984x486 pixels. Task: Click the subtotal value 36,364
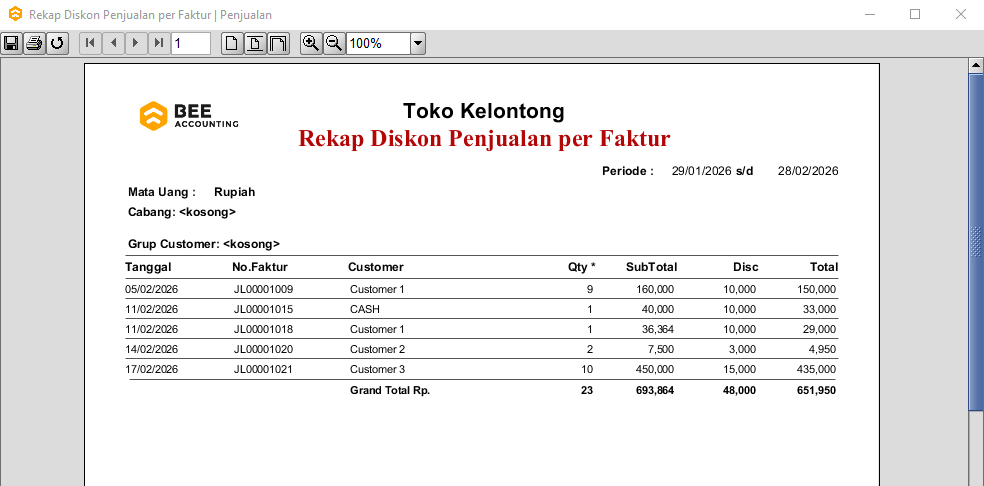coord(656,329)
